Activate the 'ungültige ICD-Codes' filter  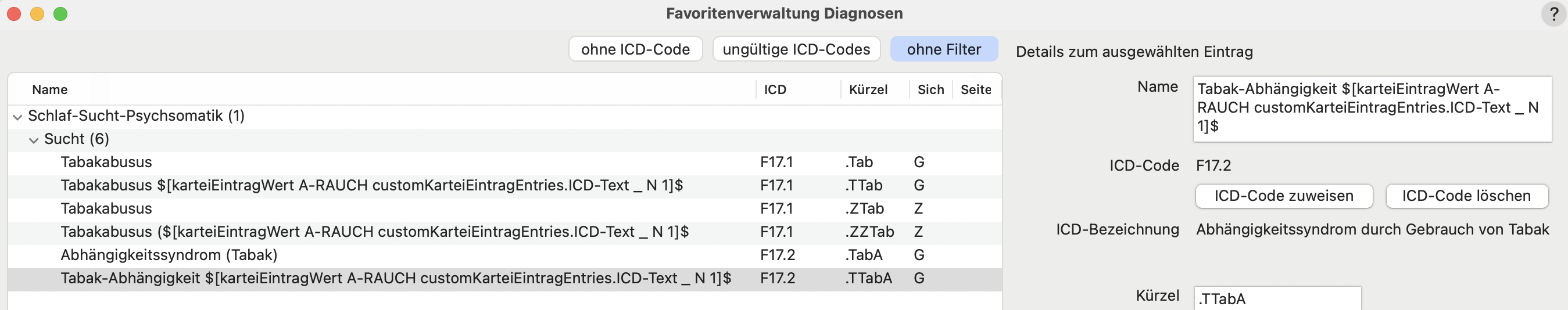pyautogui.click(x=796, y=49)
